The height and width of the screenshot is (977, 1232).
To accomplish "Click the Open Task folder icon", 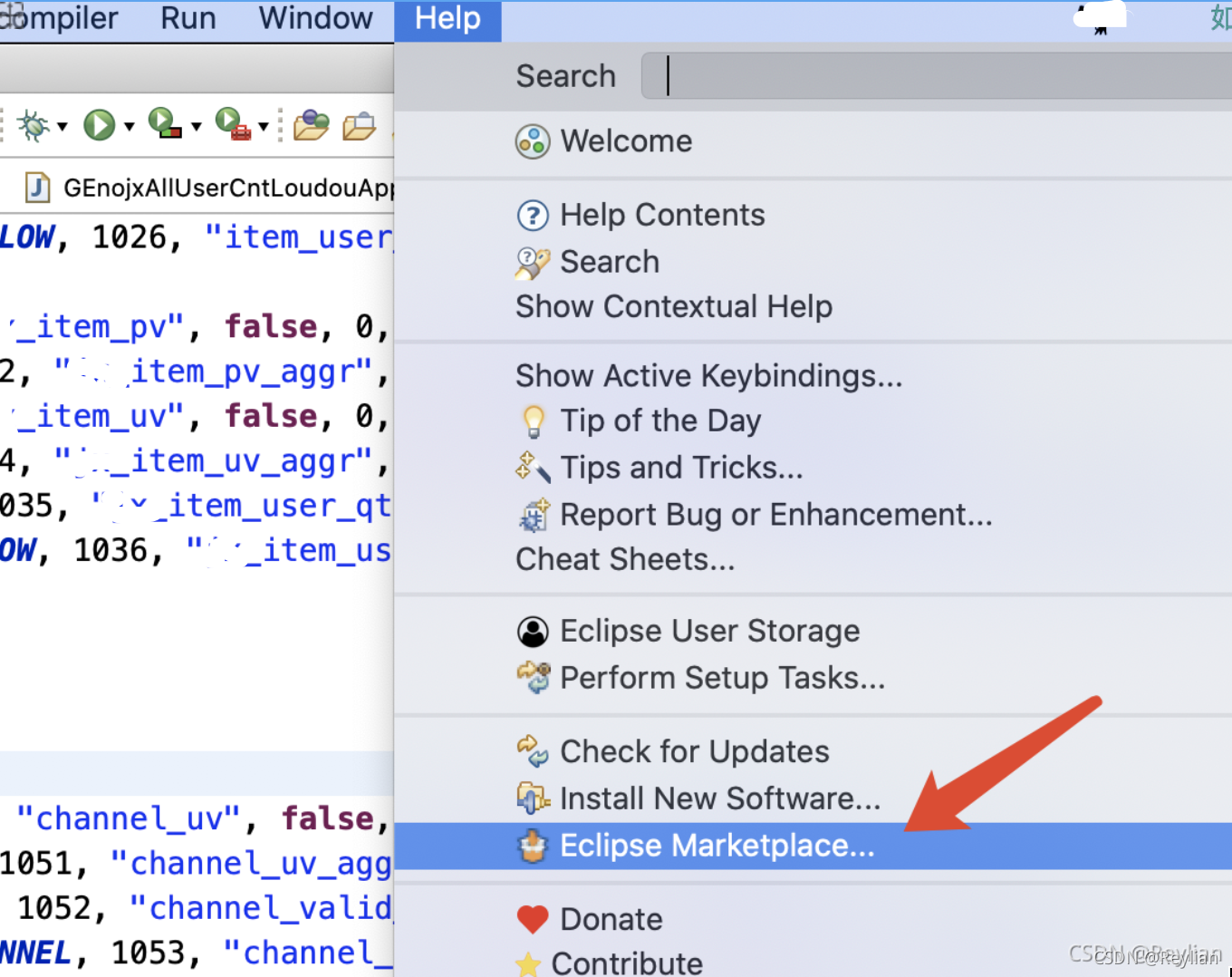I will coord(360,125).
